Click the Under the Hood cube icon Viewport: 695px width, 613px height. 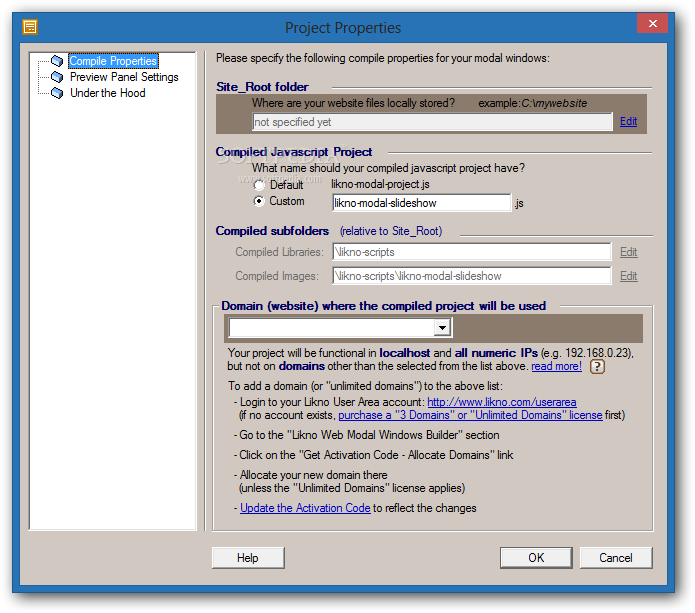57,93
